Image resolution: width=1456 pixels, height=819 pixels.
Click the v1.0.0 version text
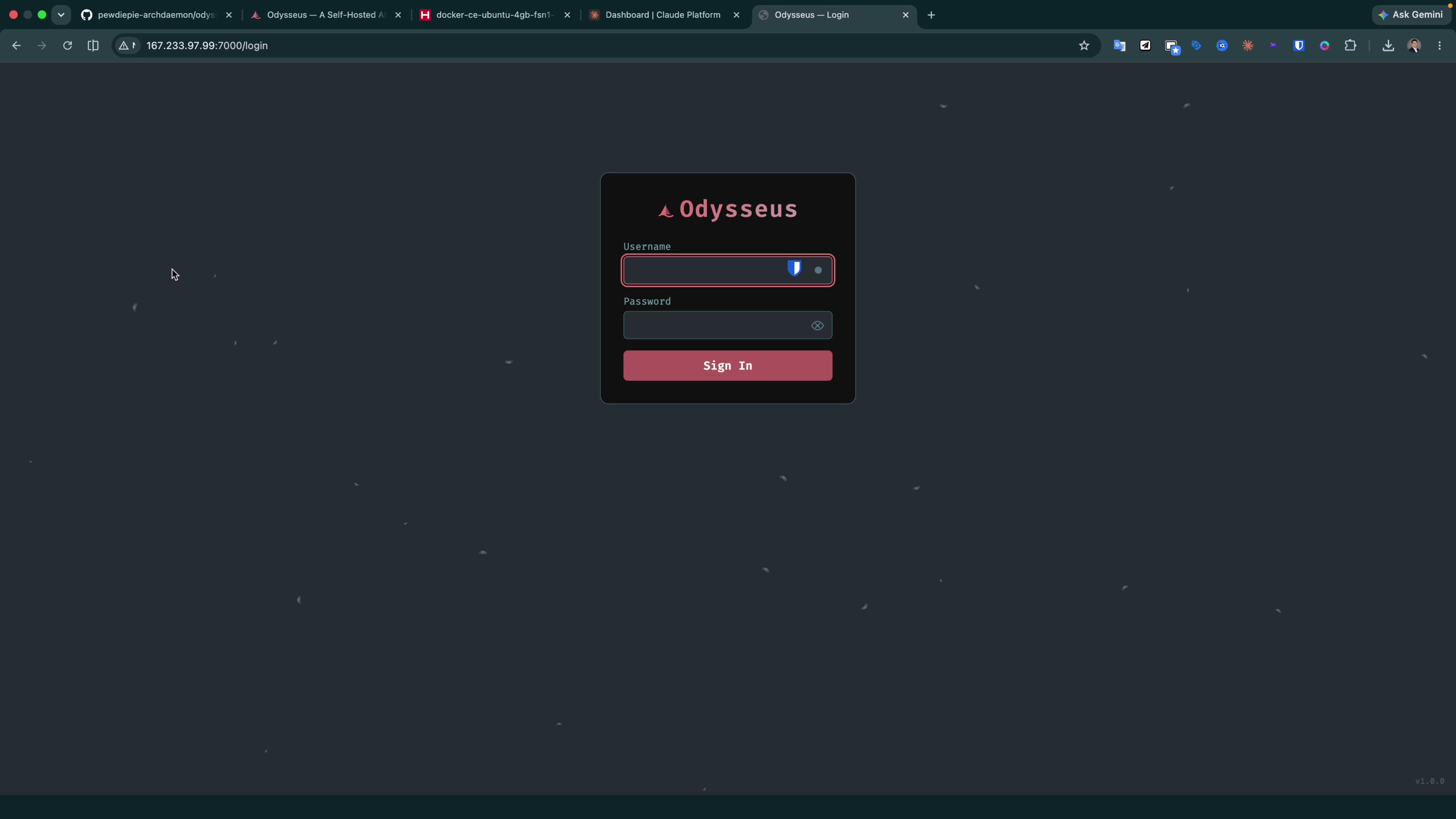1430,781
